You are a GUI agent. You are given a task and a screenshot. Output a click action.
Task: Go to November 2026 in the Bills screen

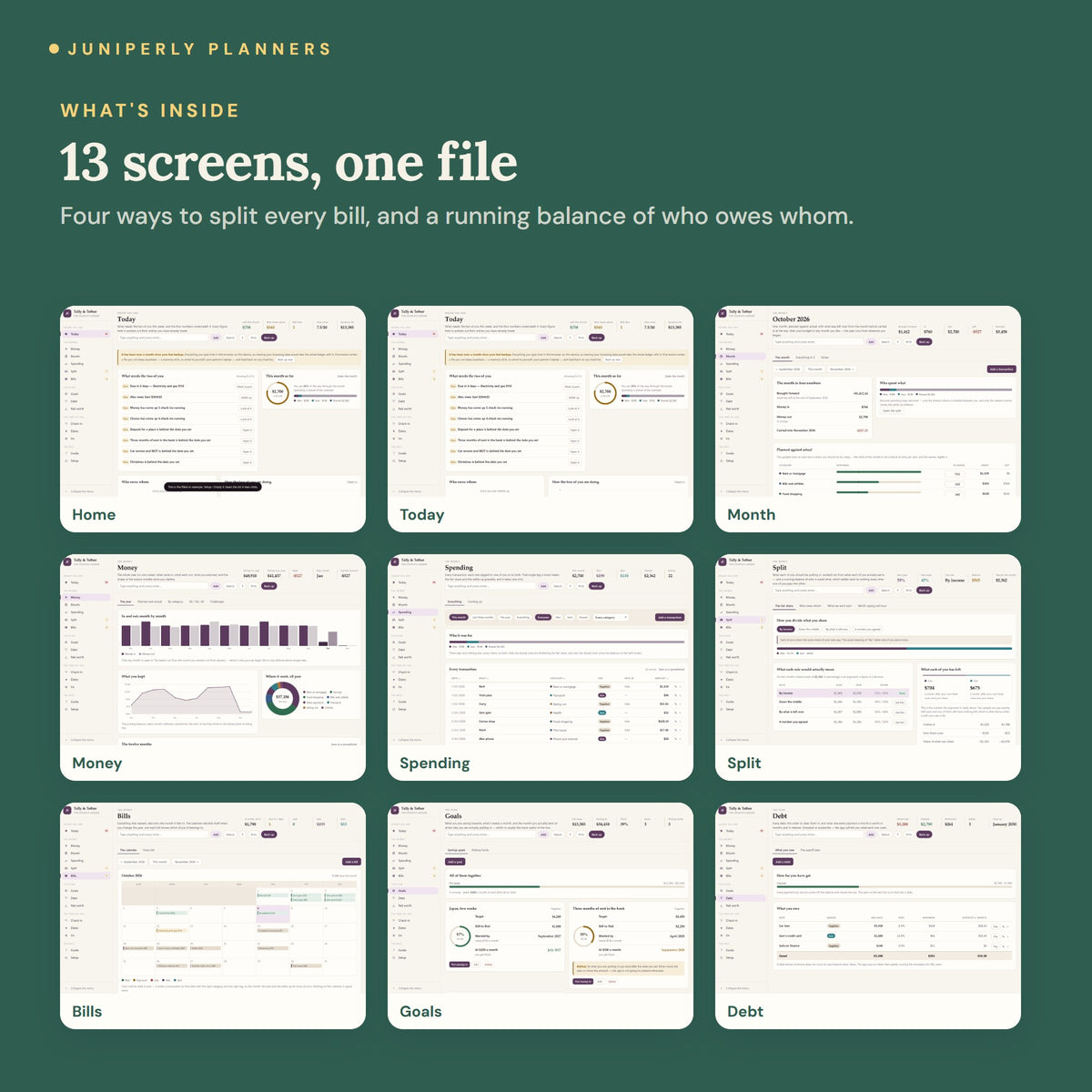(x=187, y=862)
